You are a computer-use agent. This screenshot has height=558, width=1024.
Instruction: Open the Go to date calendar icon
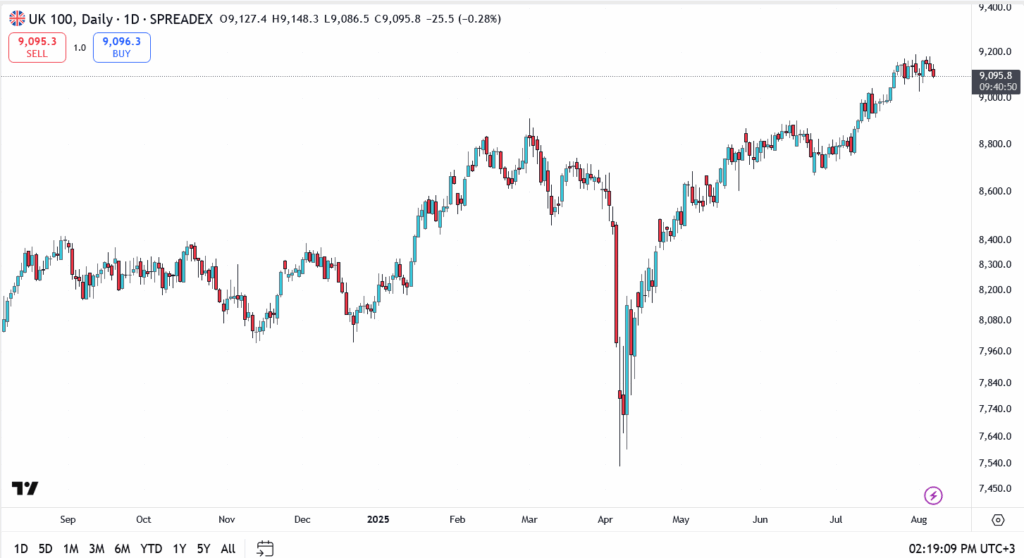click(x=265, y=548)
